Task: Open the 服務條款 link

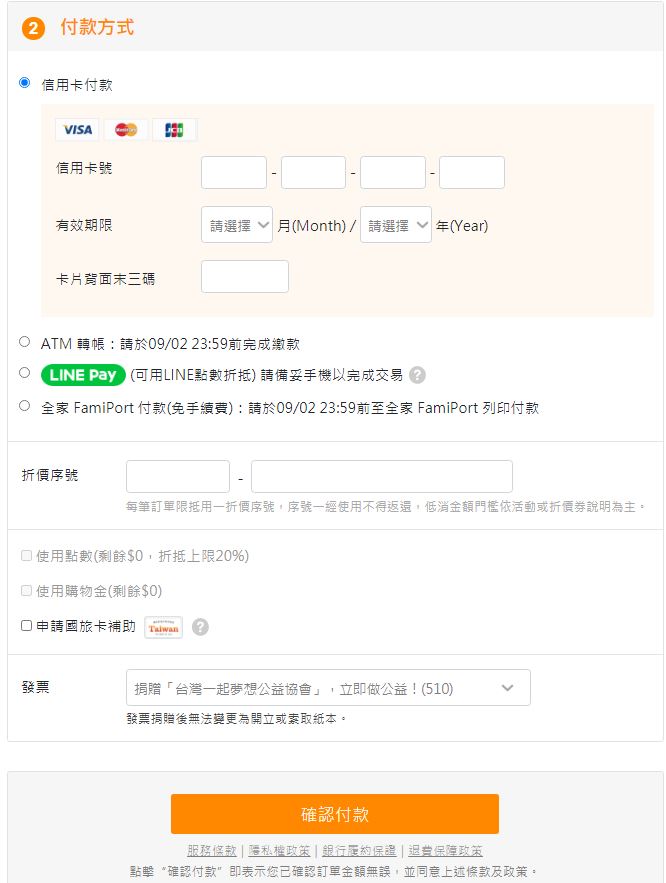Action: pos(212,851)
